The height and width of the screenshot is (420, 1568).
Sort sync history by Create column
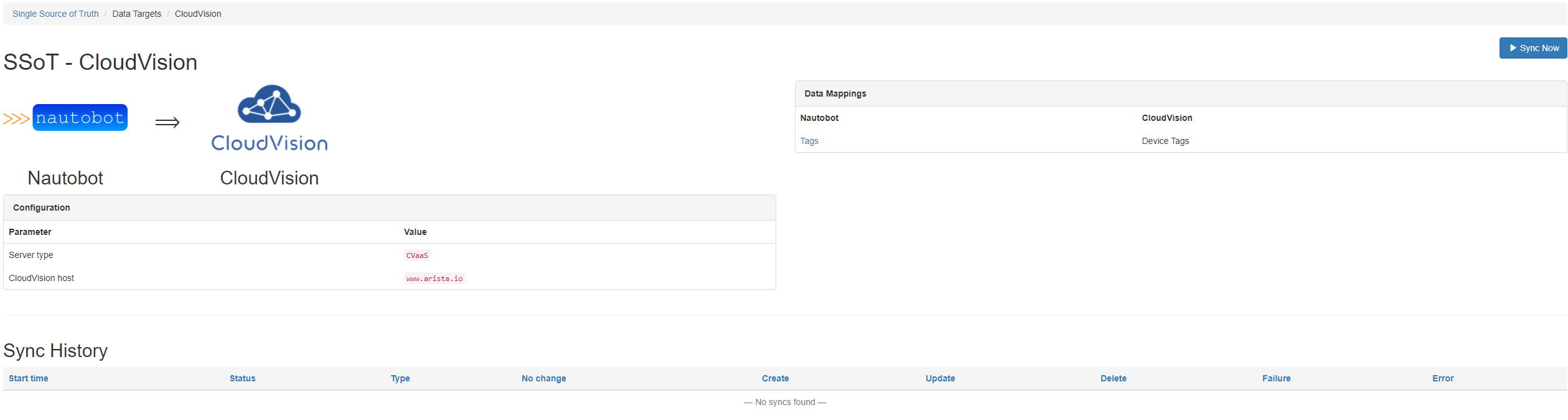point(776,378)
